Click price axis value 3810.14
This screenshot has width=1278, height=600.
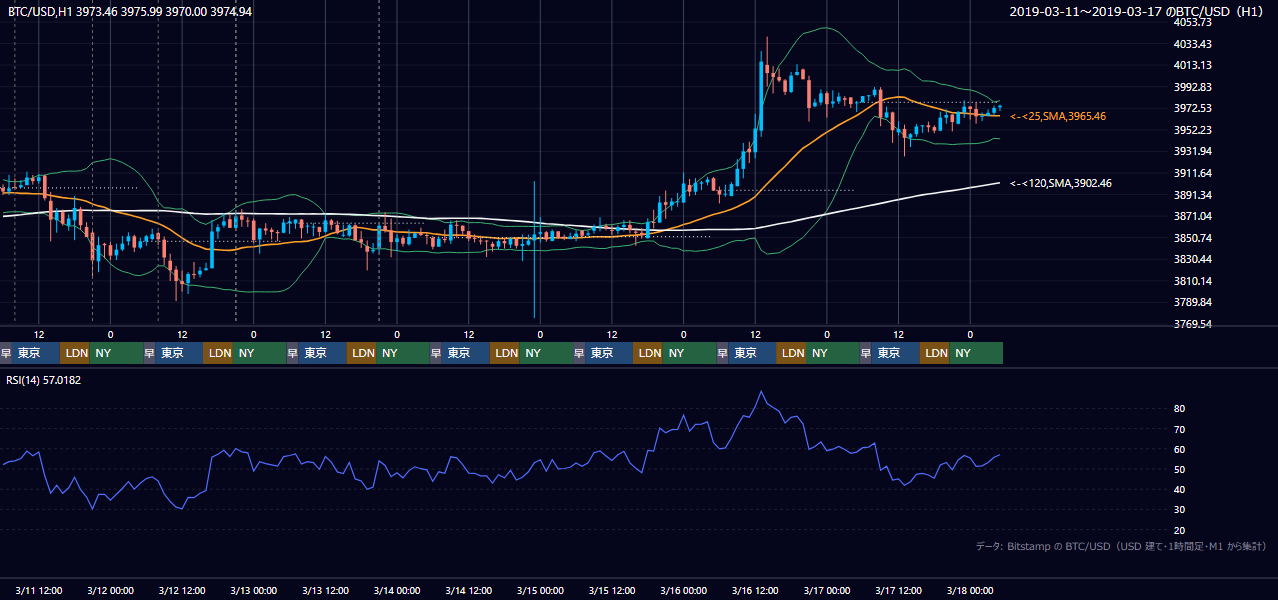[x=1193, y=281]
